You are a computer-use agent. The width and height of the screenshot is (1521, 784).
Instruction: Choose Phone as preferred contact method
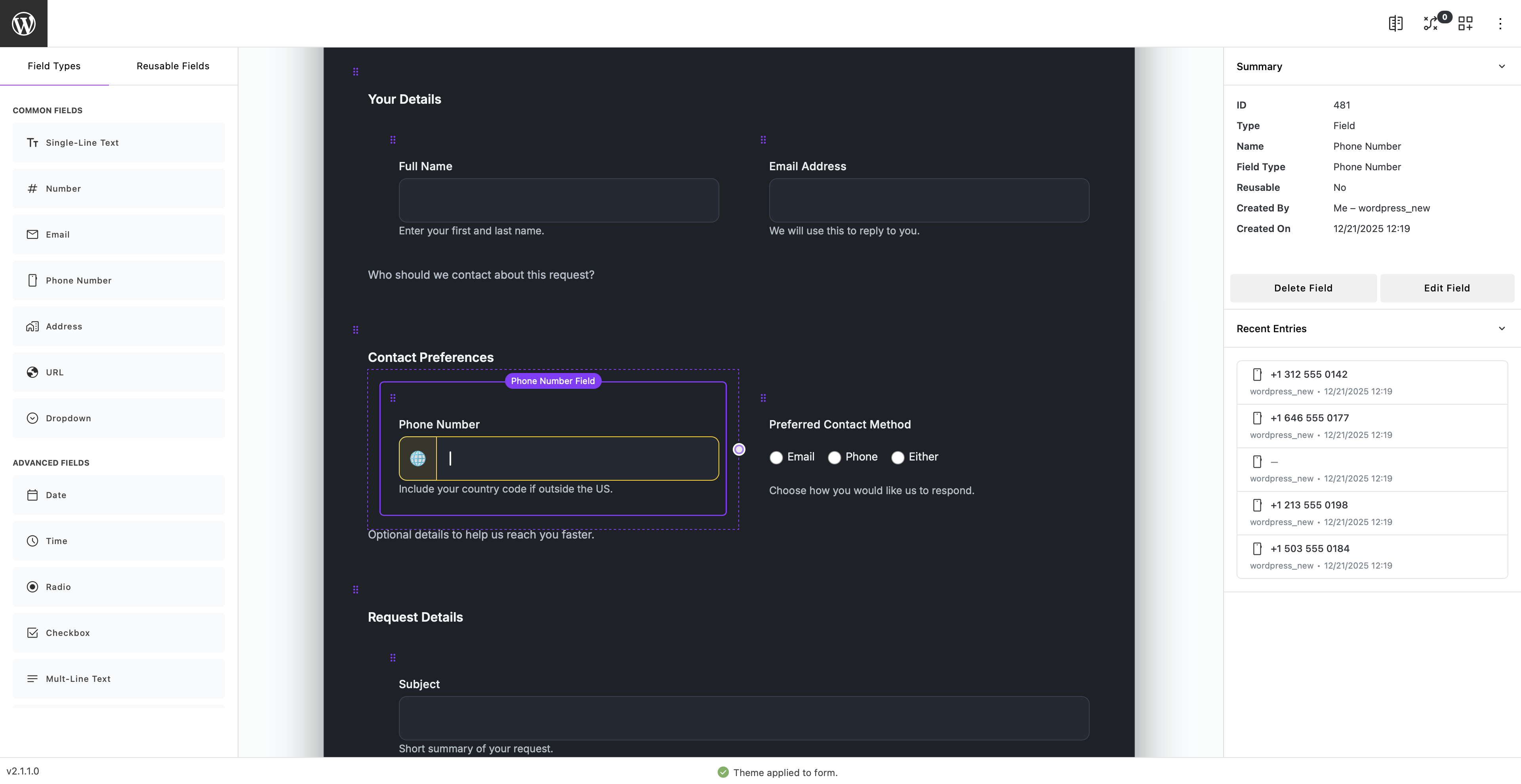point(834,457)
